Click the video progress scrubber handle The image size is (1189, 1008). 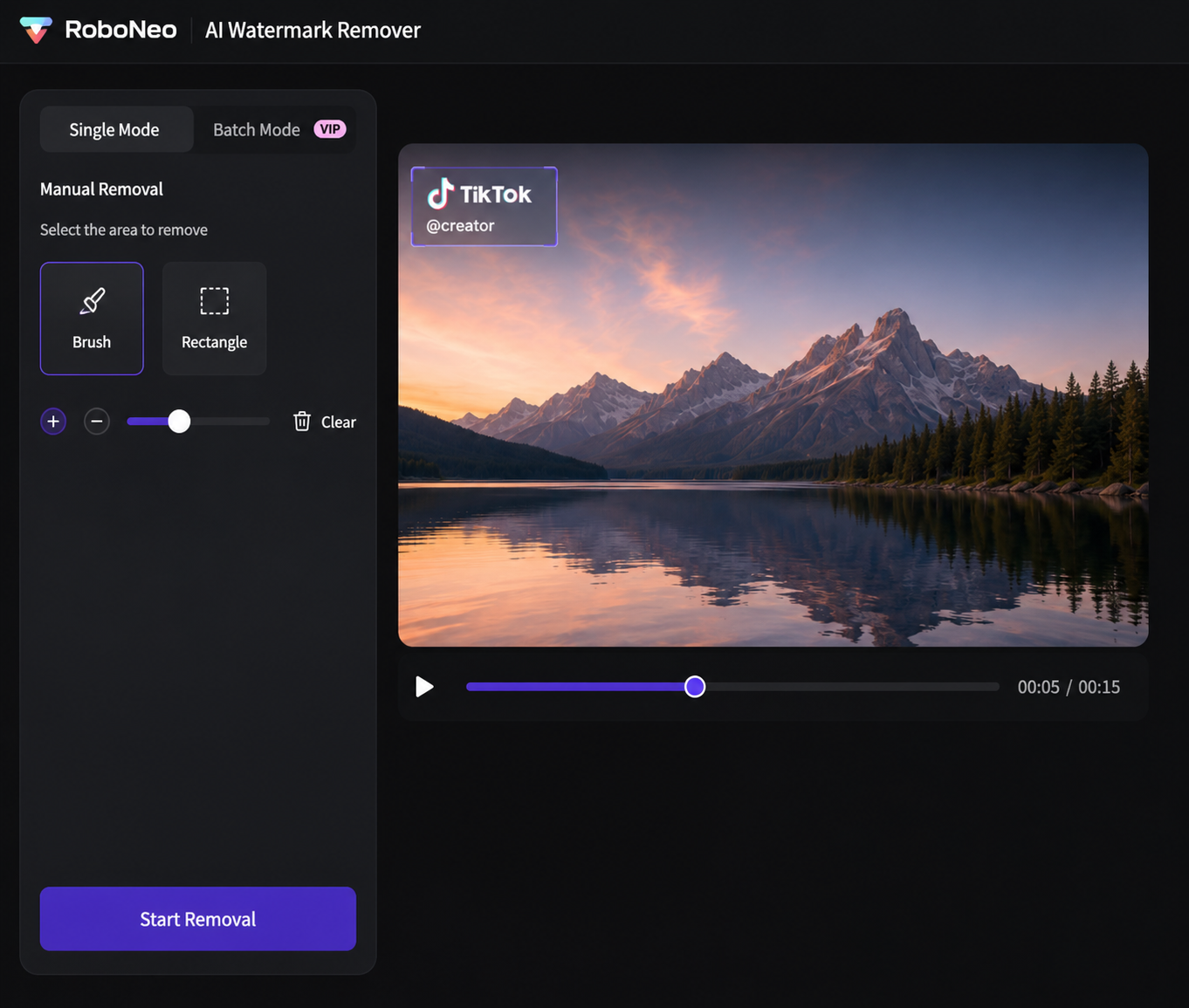(695, 687)
